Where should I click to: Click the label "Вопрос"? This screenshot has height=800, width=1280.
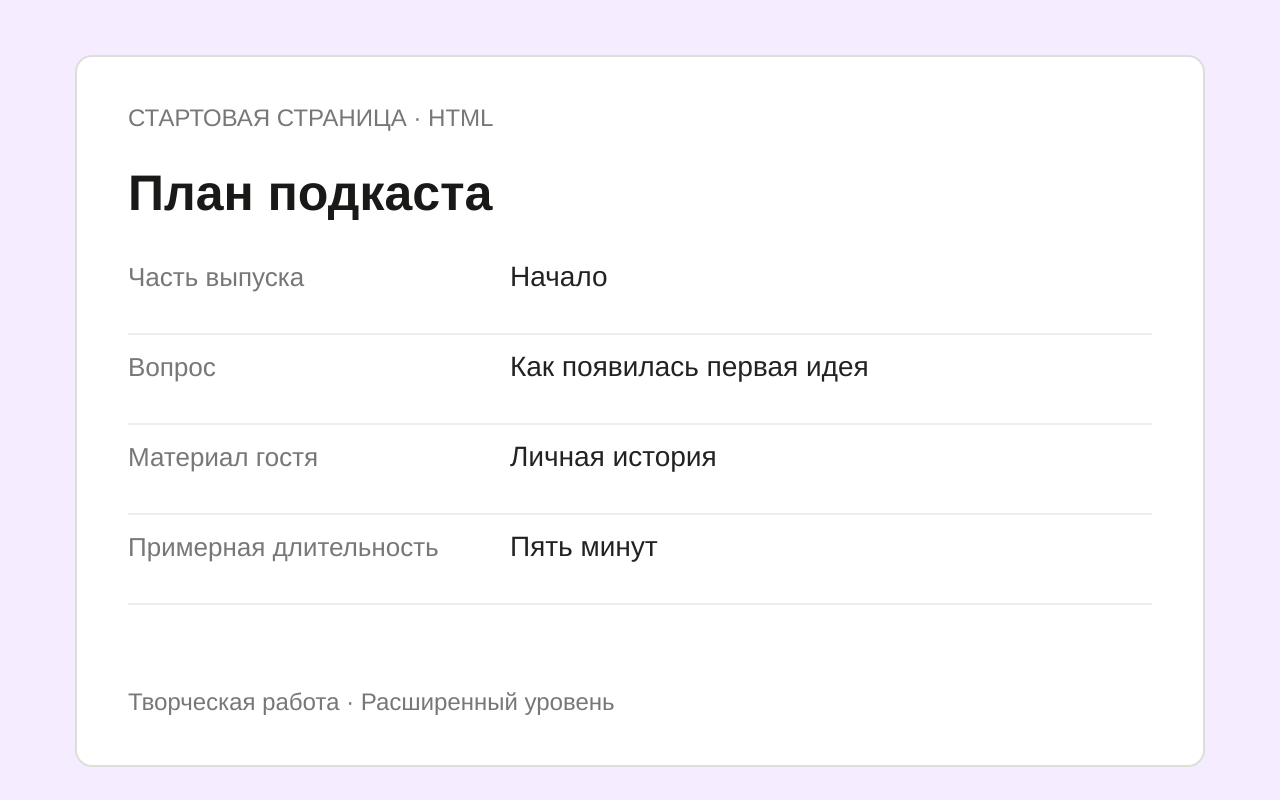click(x=172, y=367)
